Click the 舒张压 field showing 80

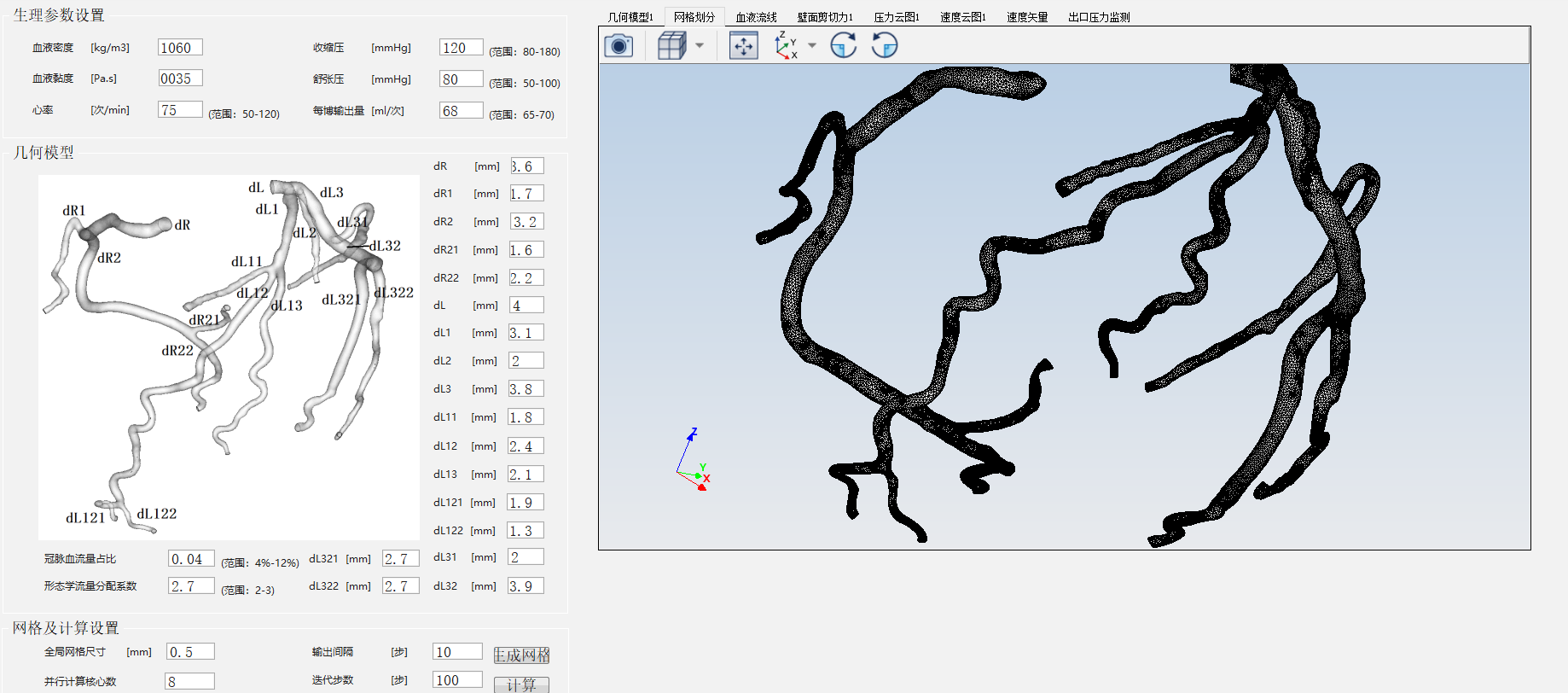[x=462, y=79]
